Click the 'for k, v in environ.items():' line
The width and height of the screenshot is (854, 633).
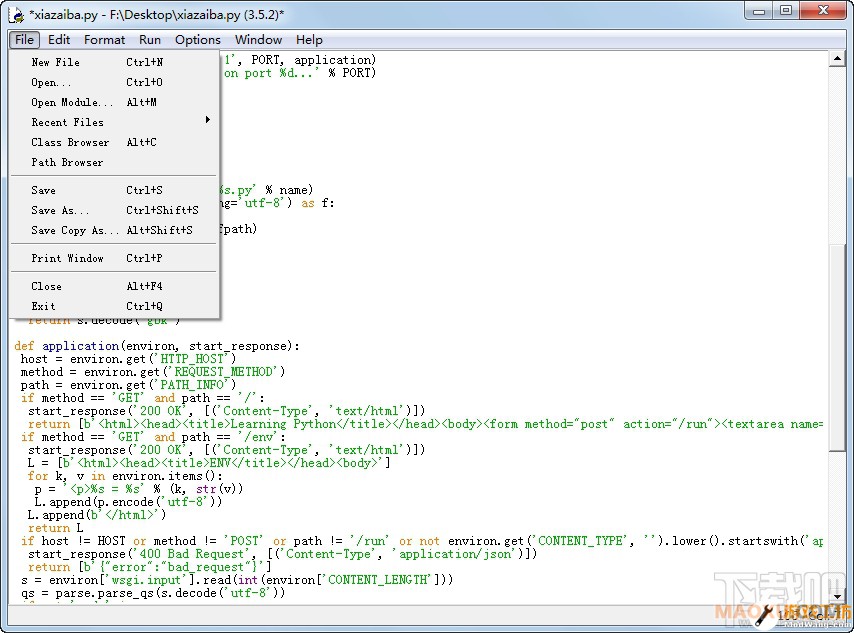pos(125,476)
